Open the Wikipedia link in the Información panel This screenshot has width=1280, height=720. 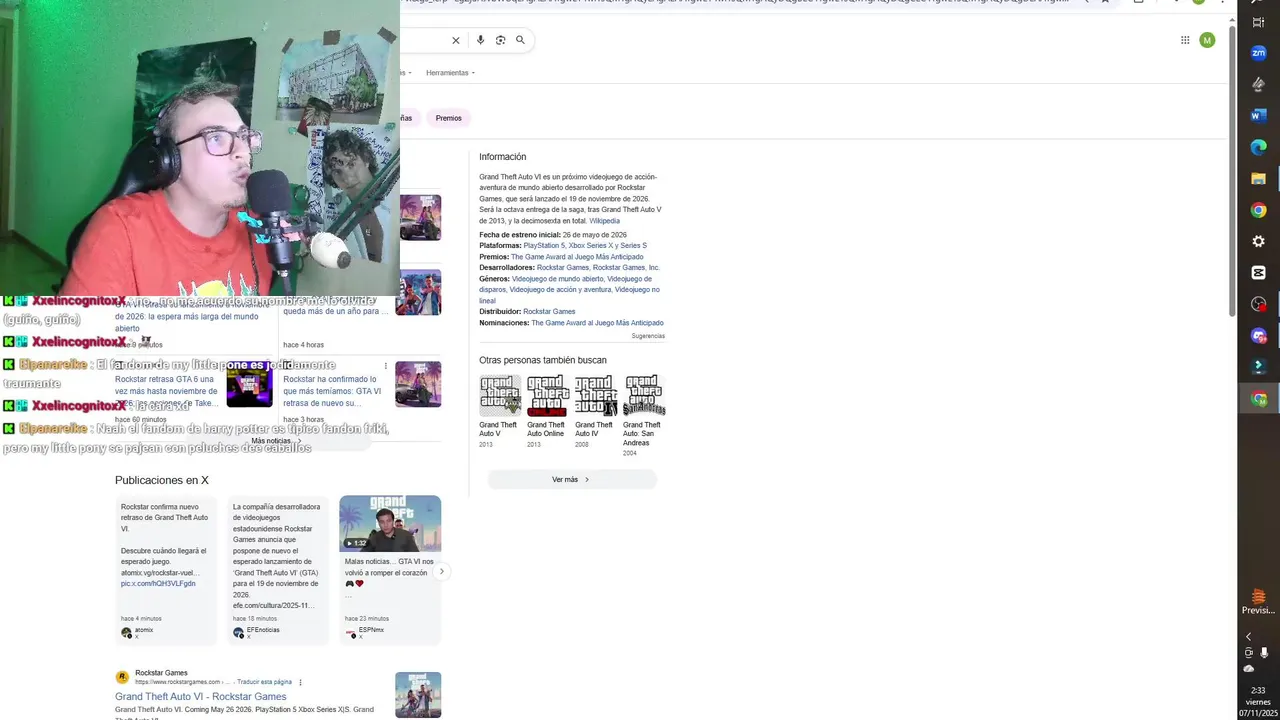click(604, 221)
